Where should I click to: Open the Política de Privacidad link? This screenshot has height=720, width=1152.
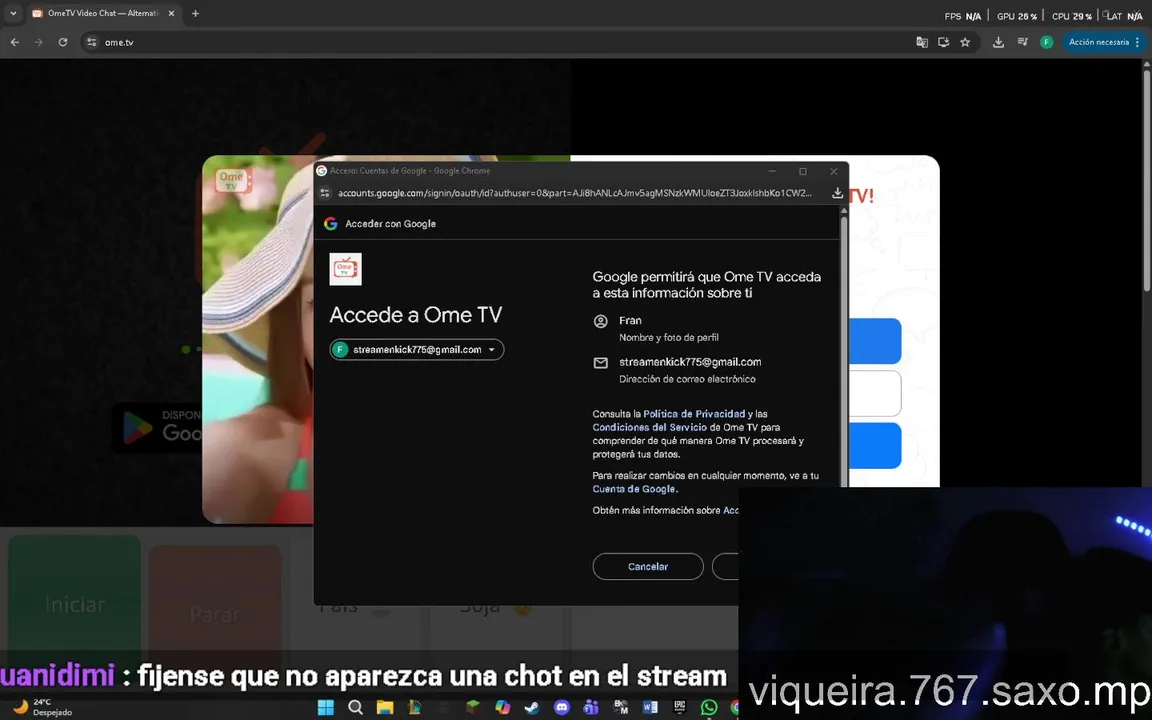tap(694, 414)
